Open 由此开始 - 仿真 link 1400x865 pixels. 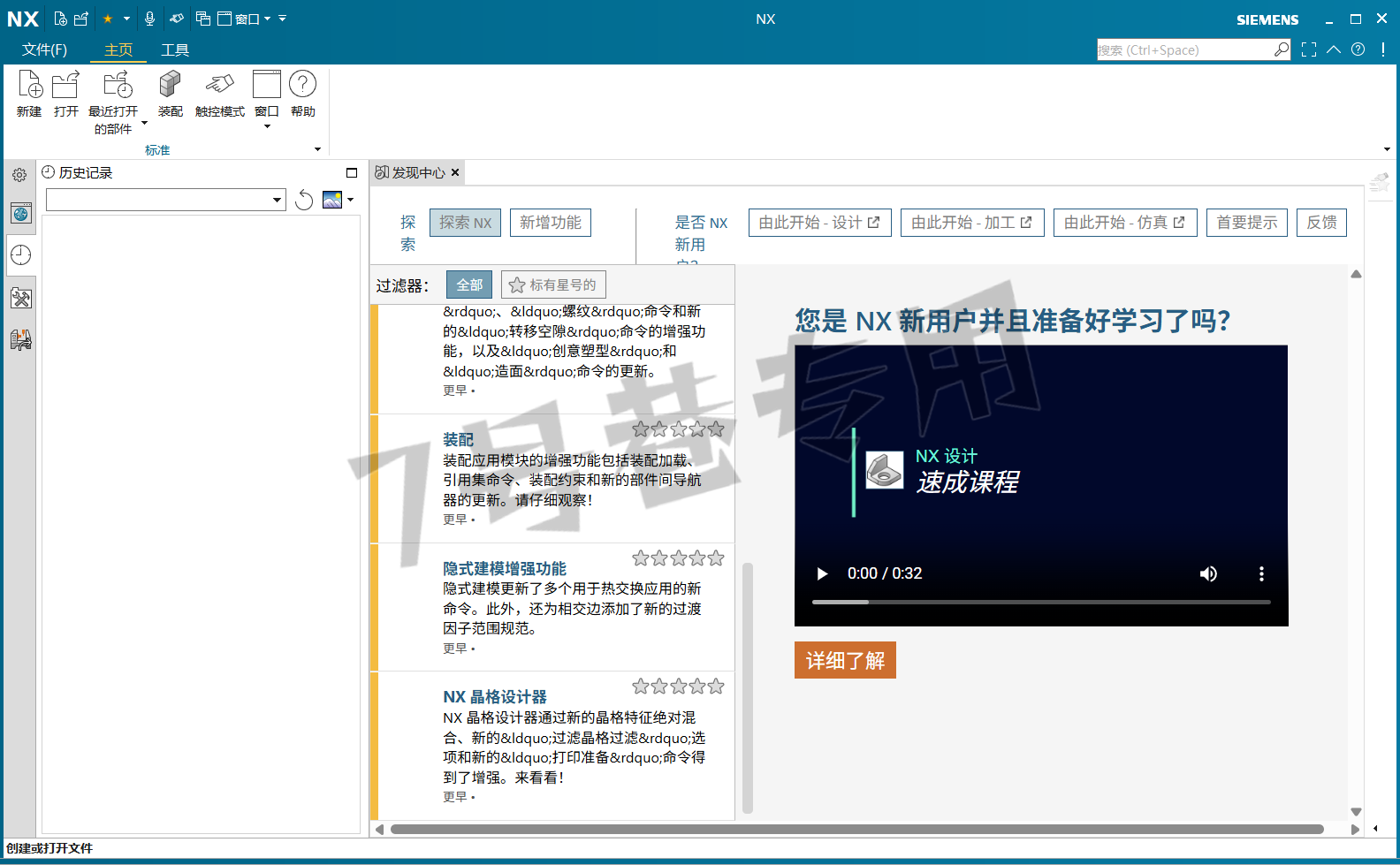(x=1125, y=223)
